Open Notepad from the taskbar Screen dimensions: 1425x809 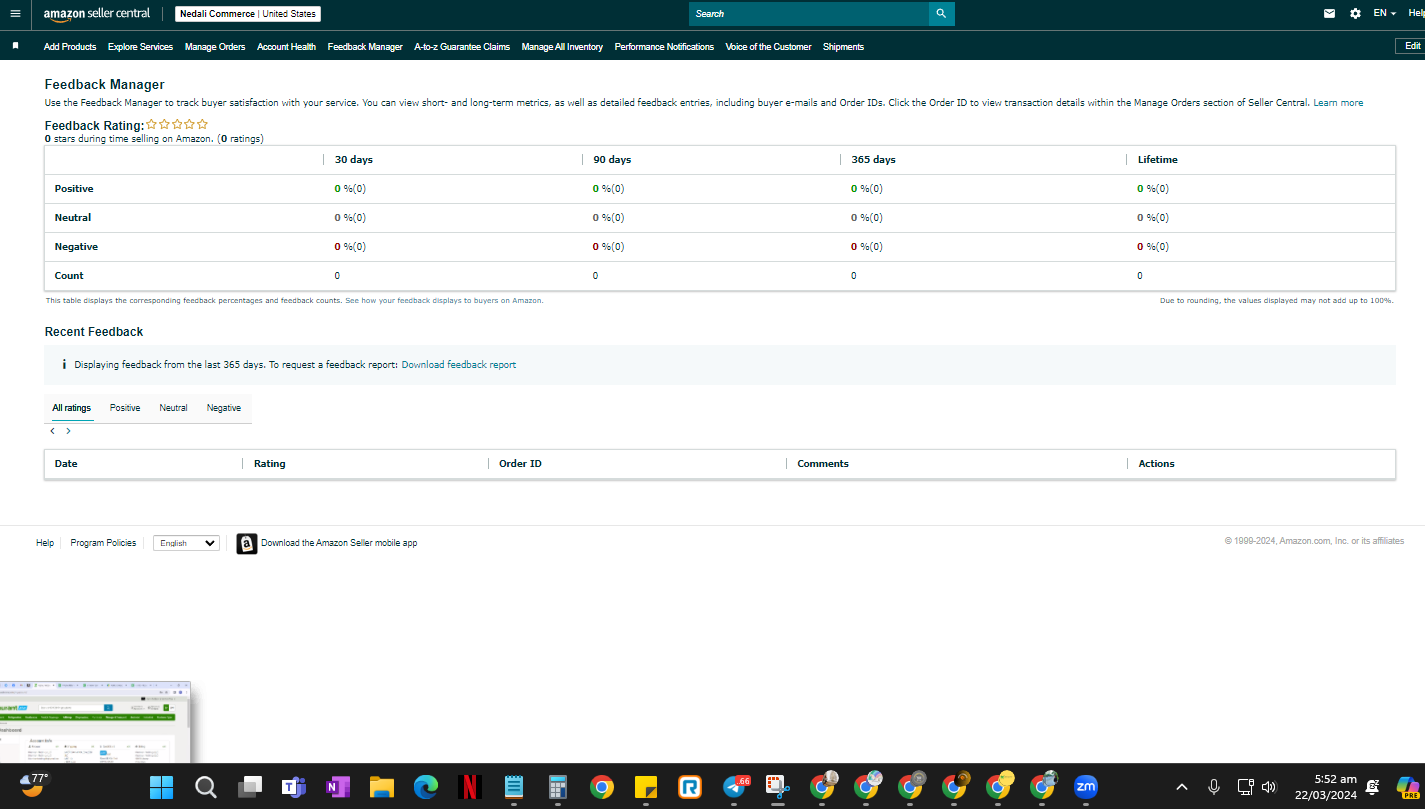coord(513,787)
